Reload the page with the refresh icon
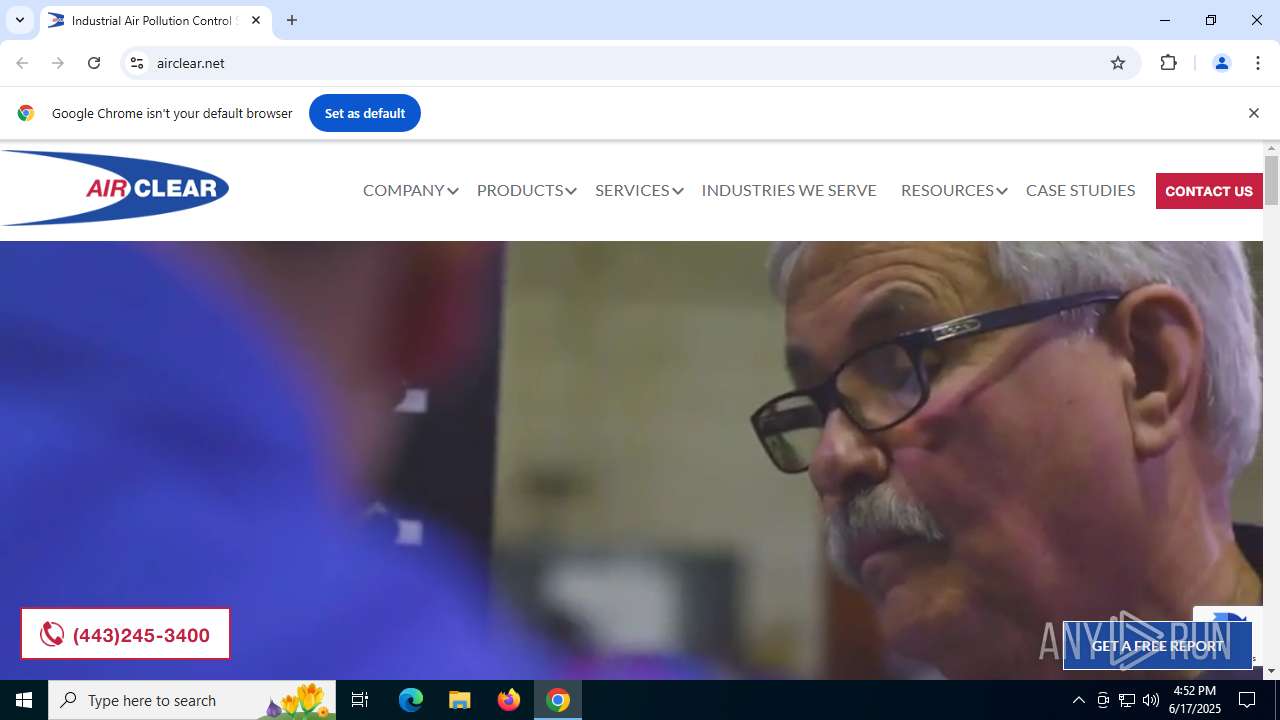This screenshot has height=720, width=1280. (94, 63)
